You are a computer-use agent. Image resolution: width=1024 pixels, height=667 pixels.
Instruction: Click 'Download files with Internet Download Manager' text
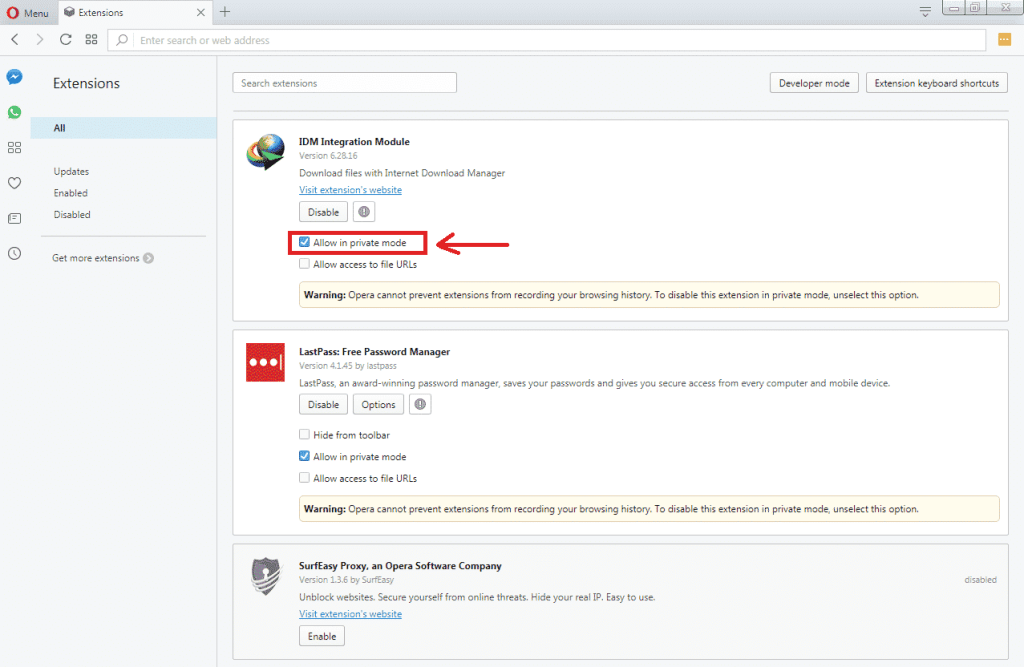[x=402, y=173]
